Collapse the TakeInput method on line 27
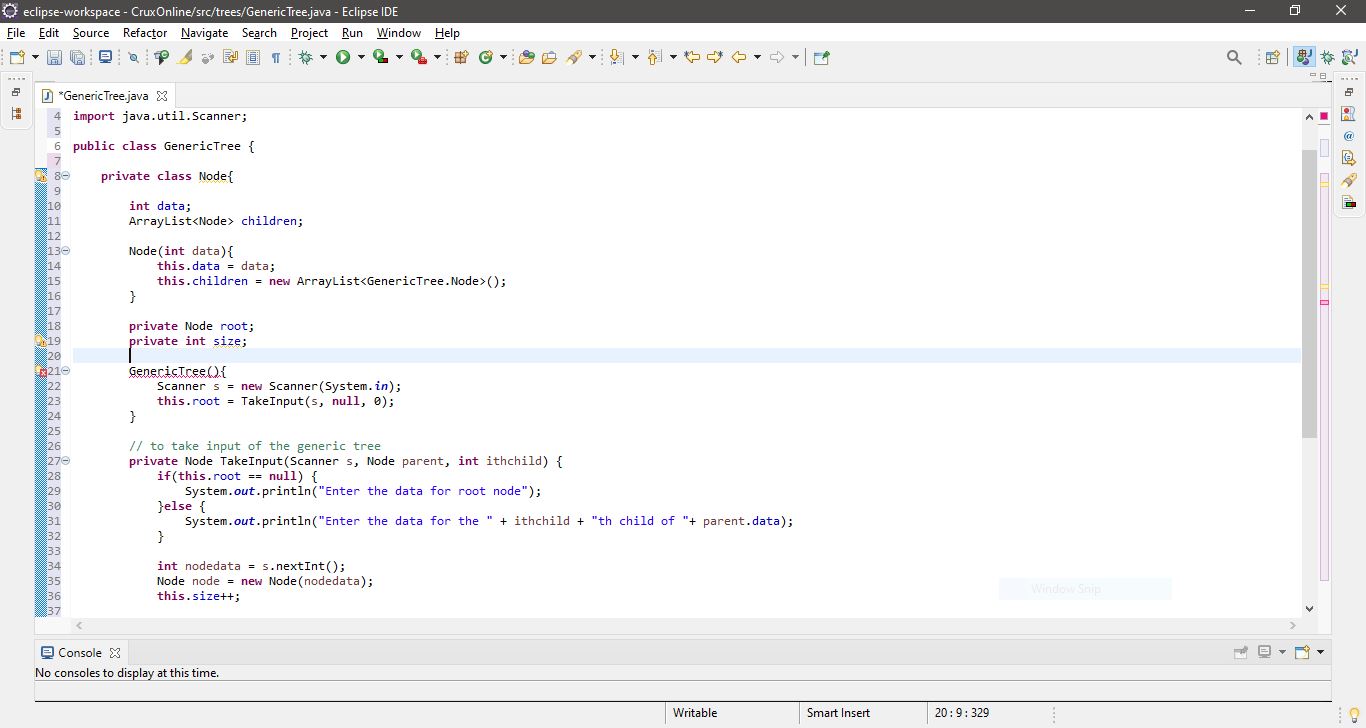Image resolution: width=1366 pixels, height=728 pixels. [x=66, y=461]
